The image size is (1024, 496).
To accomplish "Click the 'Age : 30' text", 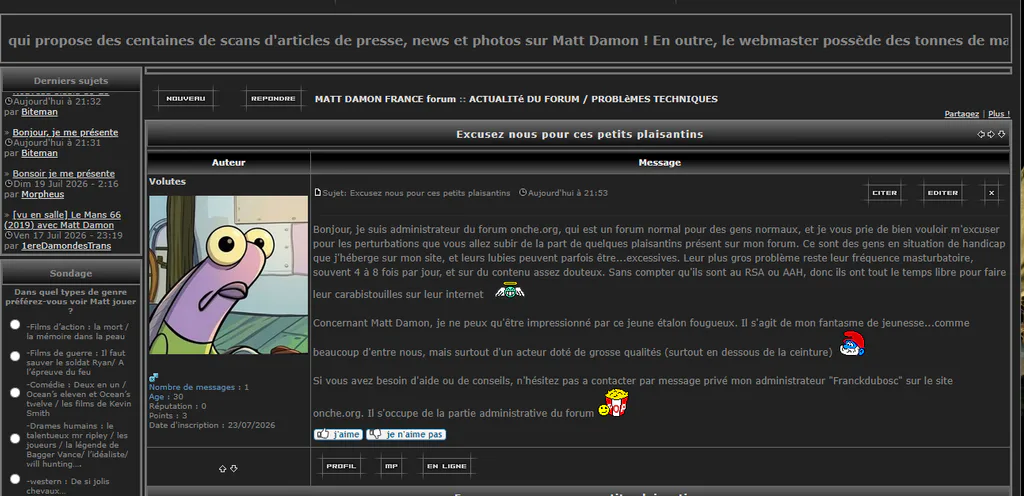I will click(x=166, y=397).
